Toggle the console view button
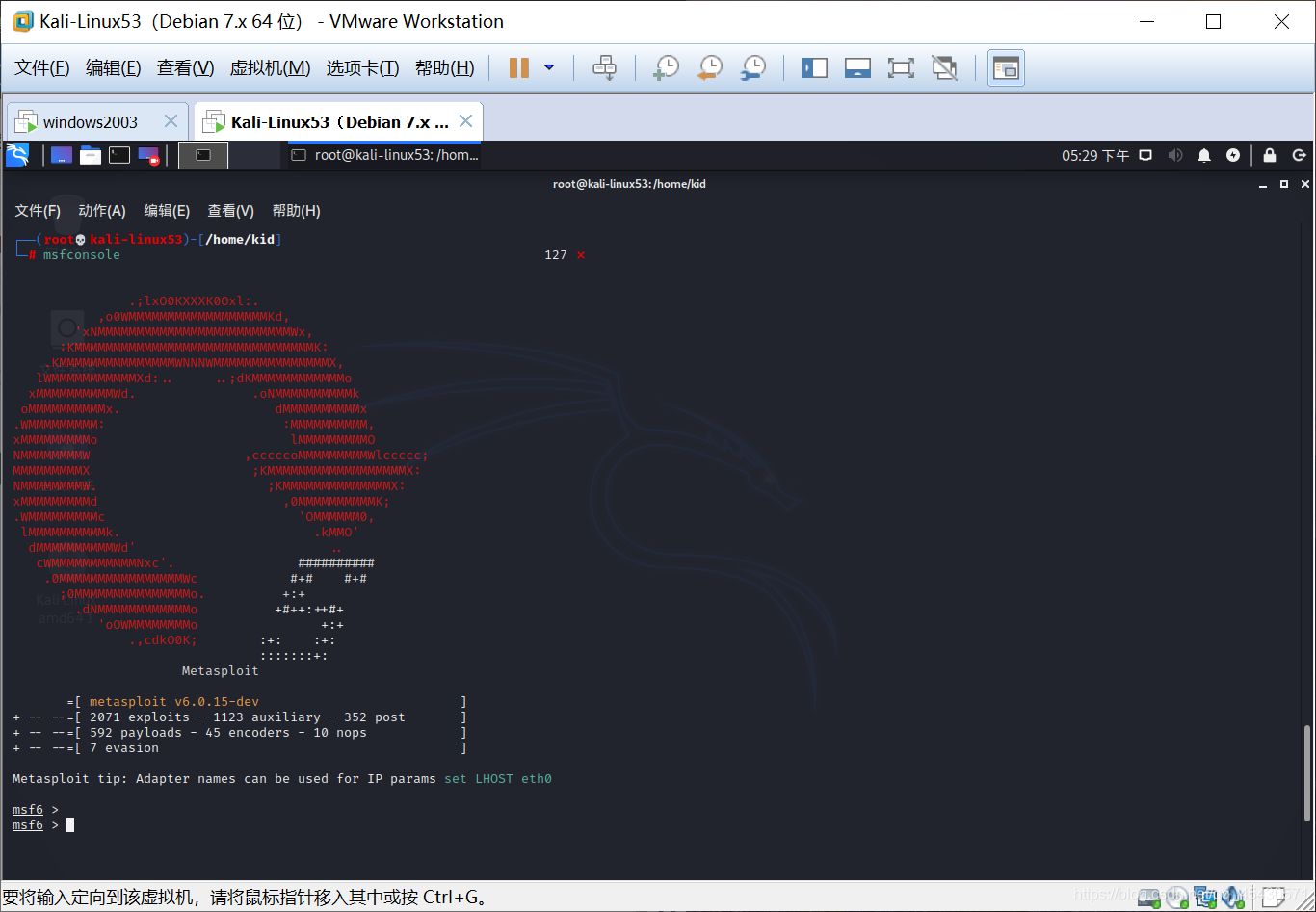Screen dimensions: 1316x912 pyautogui.click(x=1006, y=67)
